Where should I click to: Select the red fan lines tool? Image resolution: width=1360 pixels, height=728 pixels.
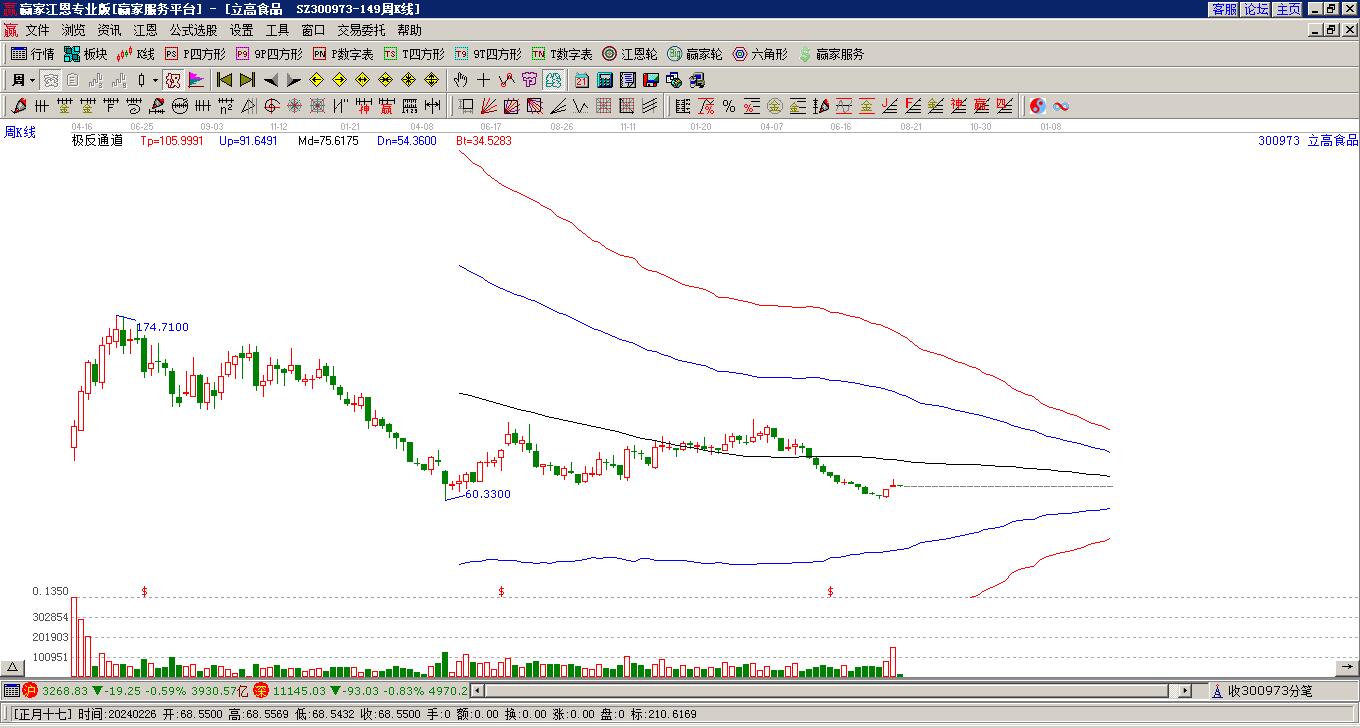click(x=489, y=106)
